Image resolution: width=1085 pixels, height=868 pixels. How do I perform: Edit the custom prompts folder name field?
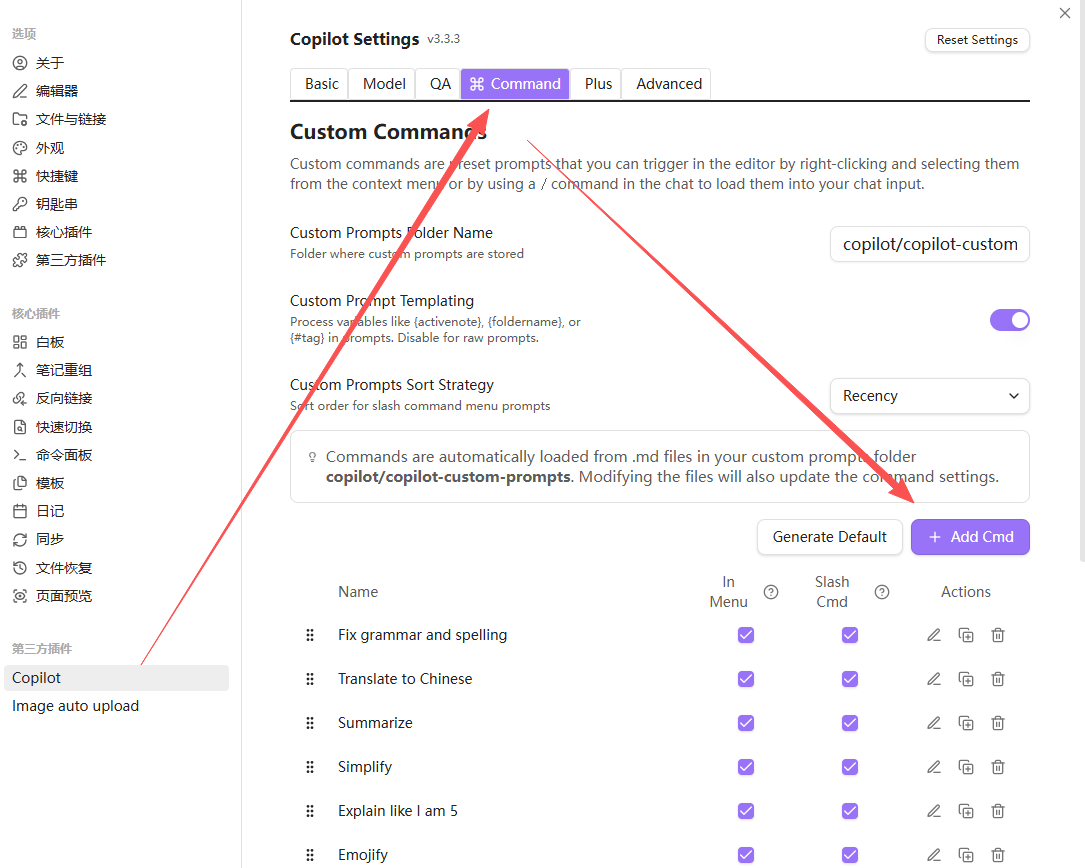click(929, 244)
